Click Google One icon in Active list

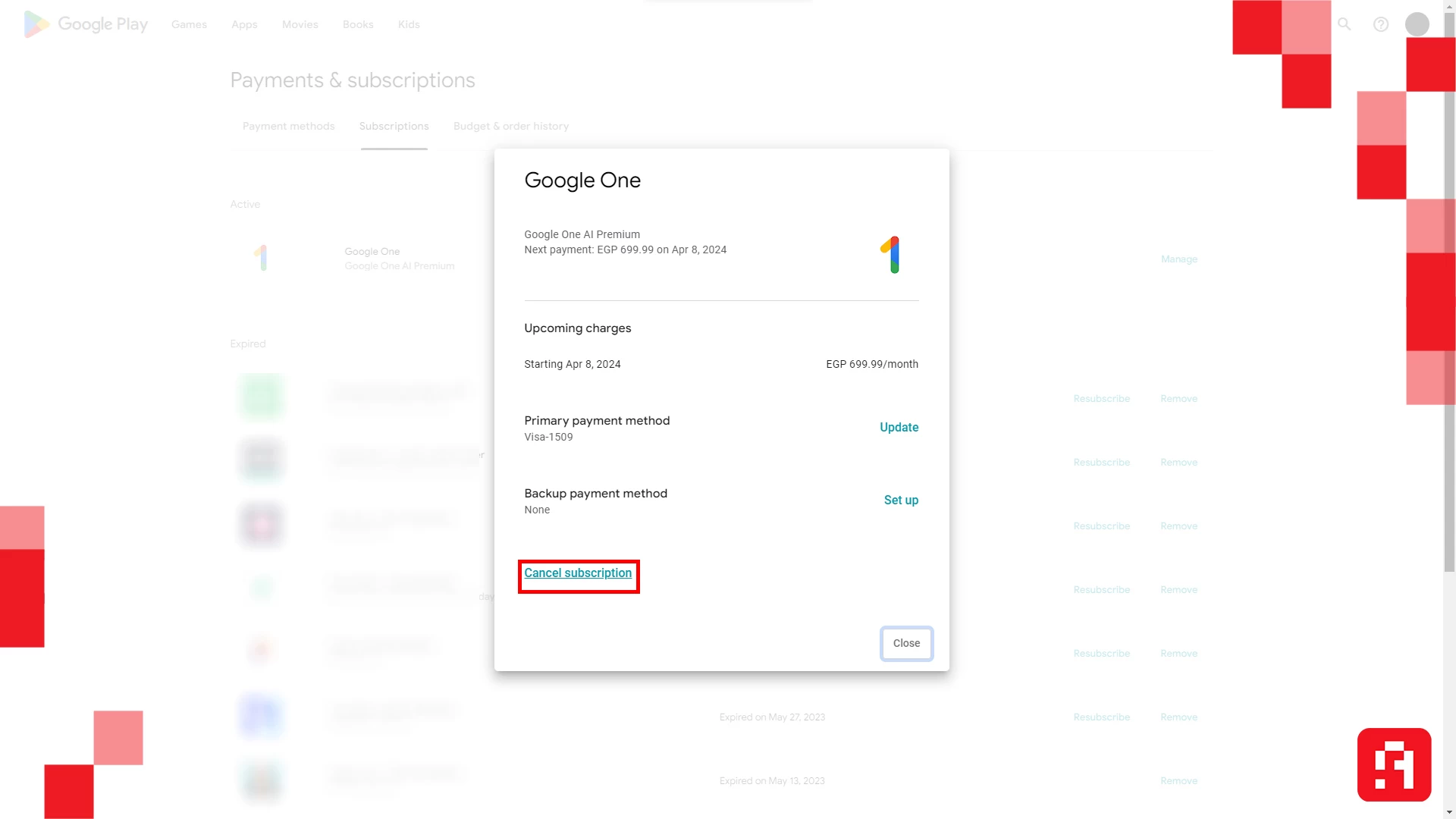[261, 258]
